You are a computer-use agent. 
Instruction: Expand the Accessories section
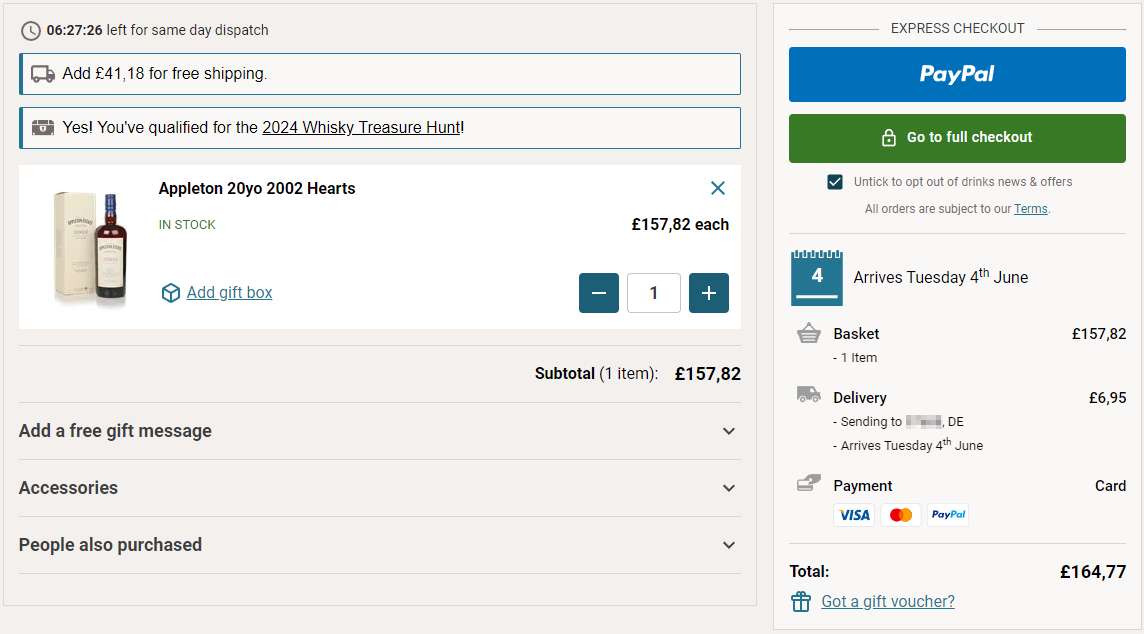(x=379, y=488)
